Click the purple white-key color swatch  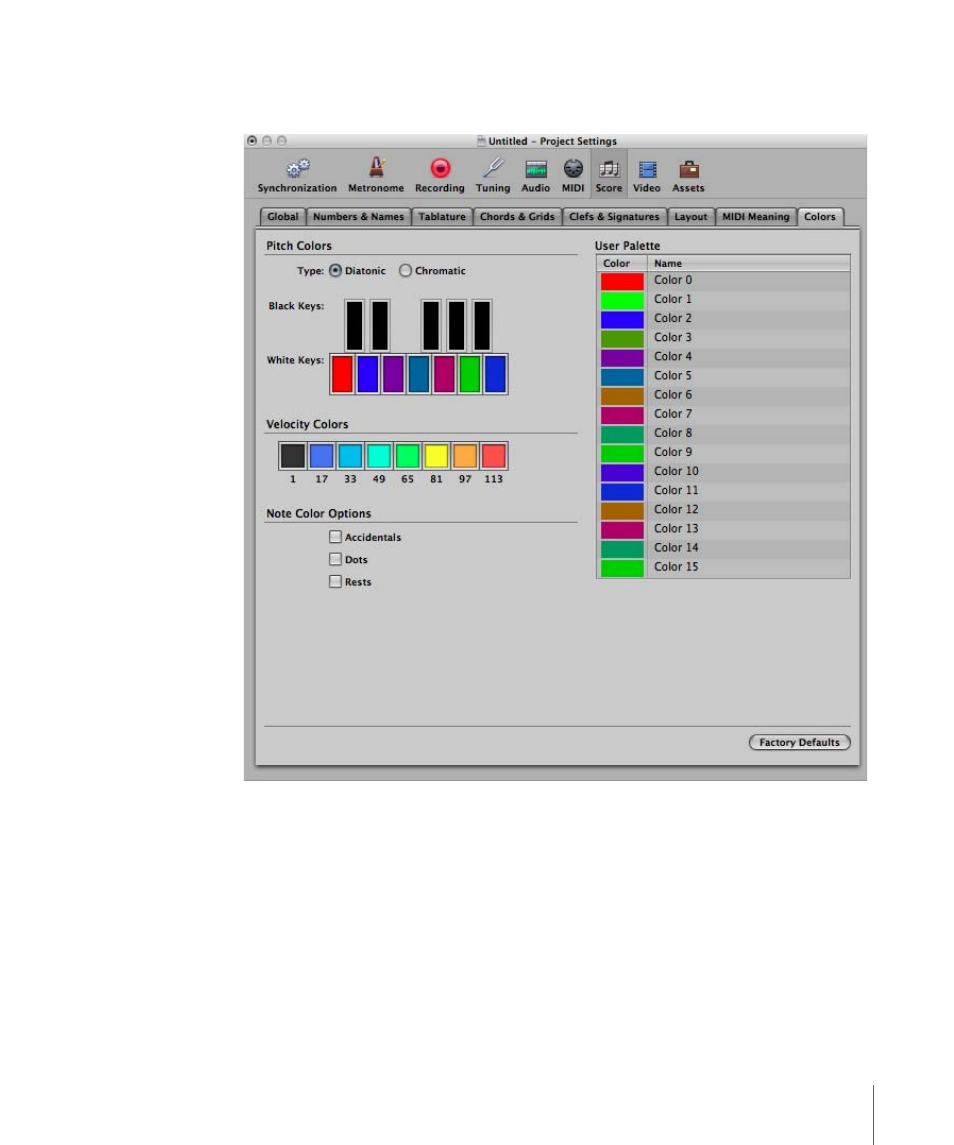[x=393, y=374]
